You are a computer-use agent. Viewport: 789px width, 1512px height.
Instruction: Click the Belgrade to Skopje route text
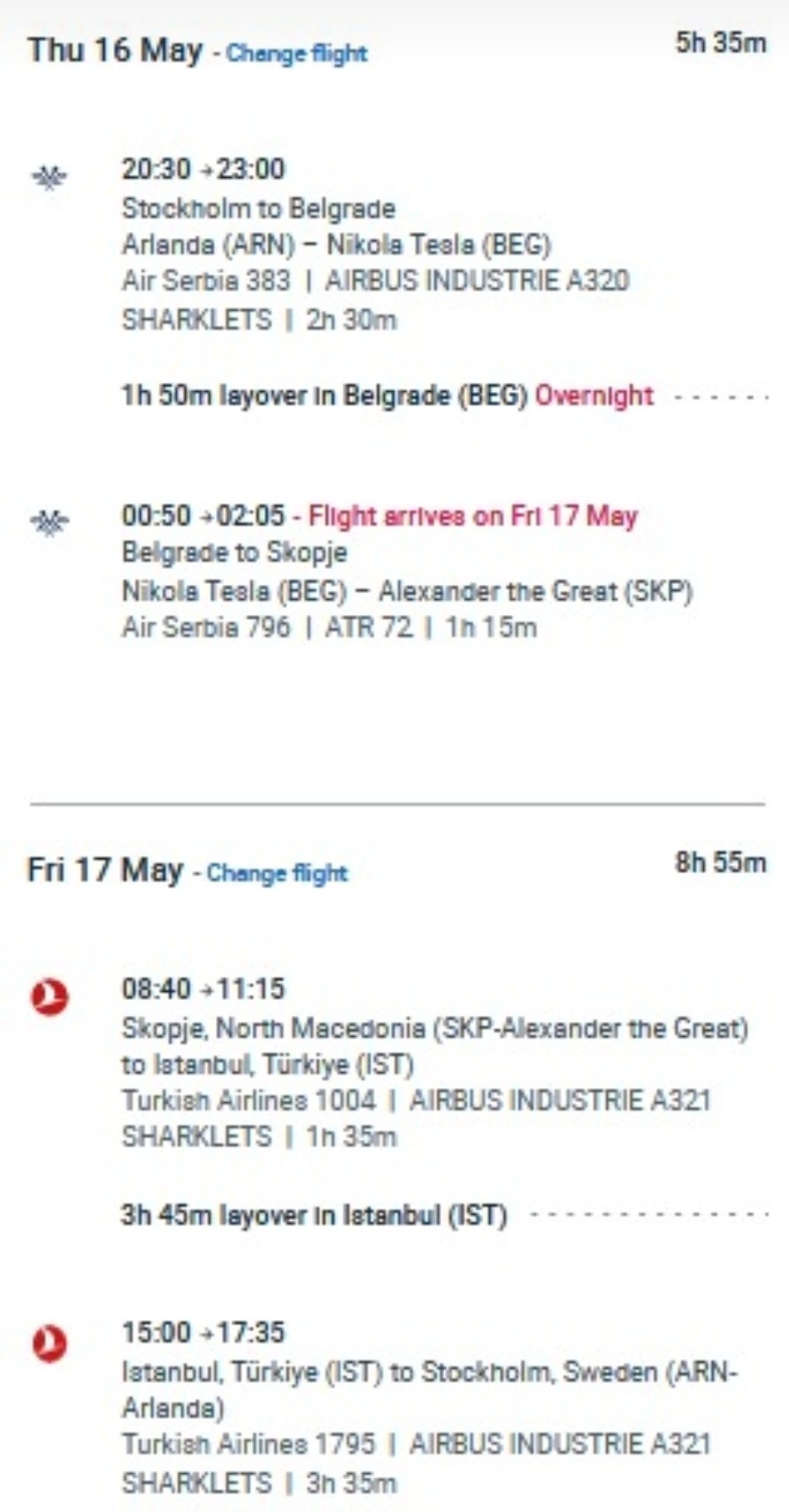click(234, 553)
